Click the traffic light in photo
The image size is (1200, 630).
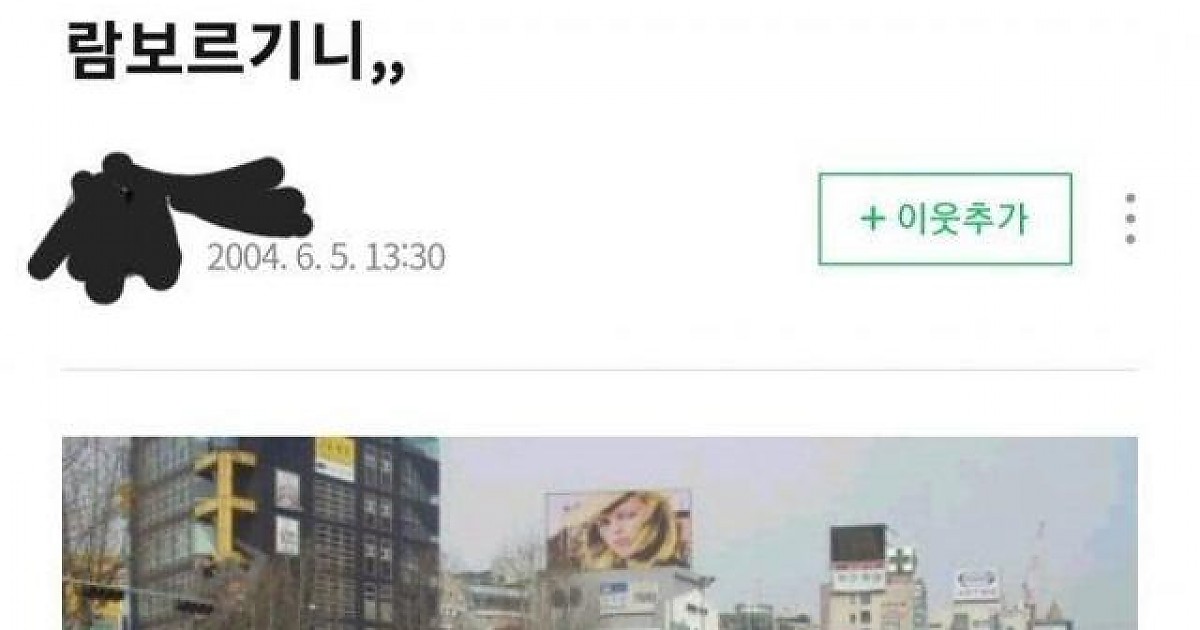(x=103, y=594)
